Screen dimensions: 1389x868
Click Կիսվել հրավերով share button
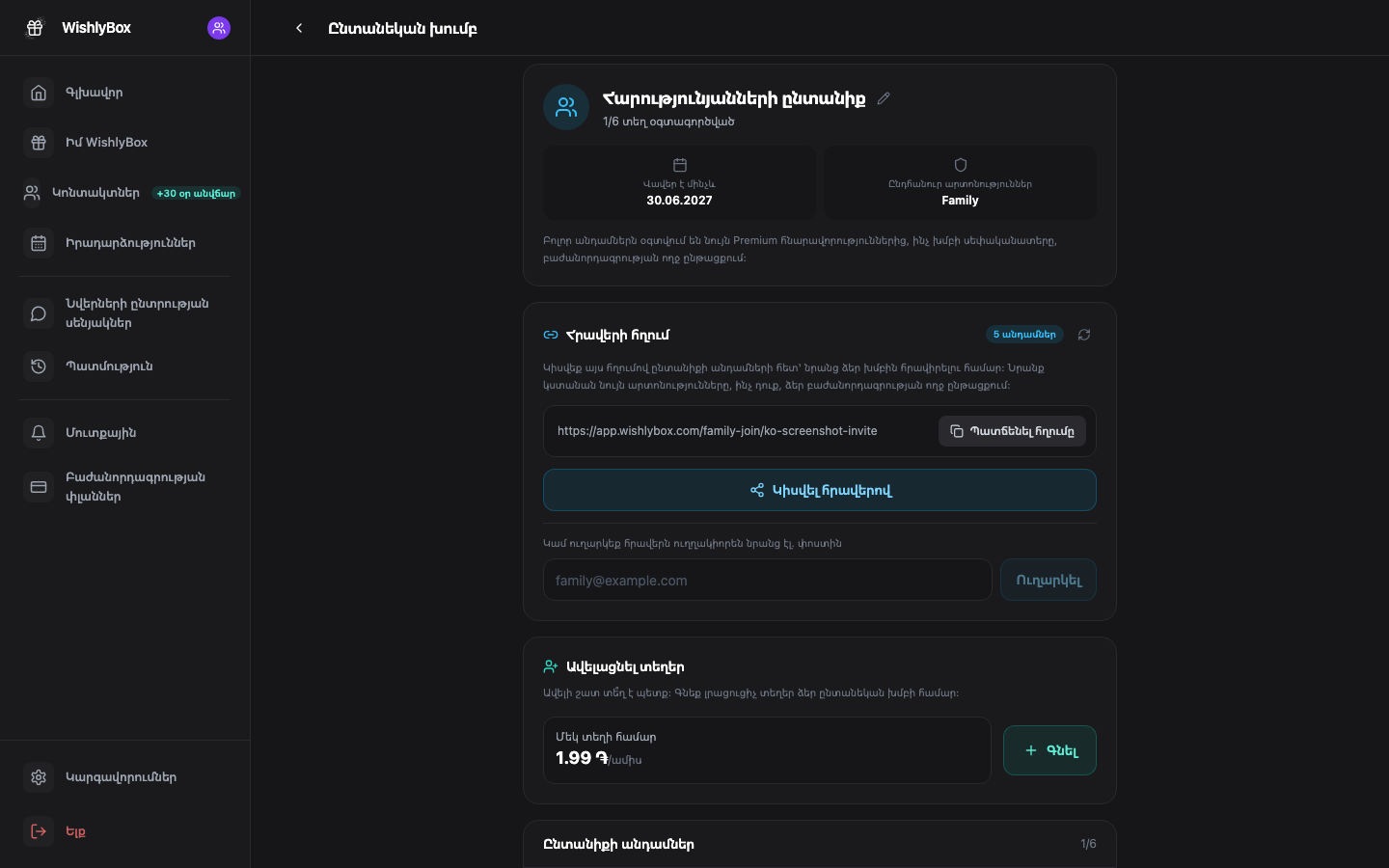tap(820, 490)
